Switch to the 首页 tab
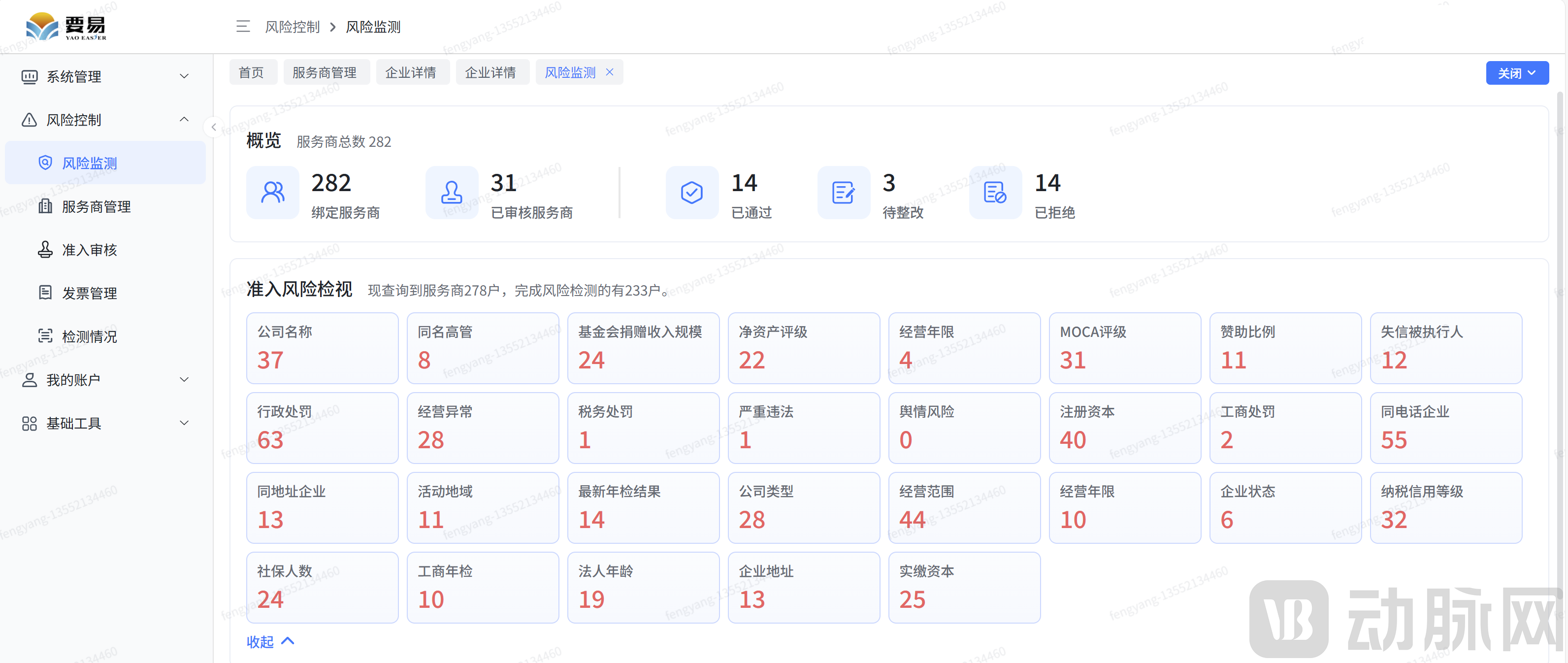1568x663 pixels. tap(253, 72)
